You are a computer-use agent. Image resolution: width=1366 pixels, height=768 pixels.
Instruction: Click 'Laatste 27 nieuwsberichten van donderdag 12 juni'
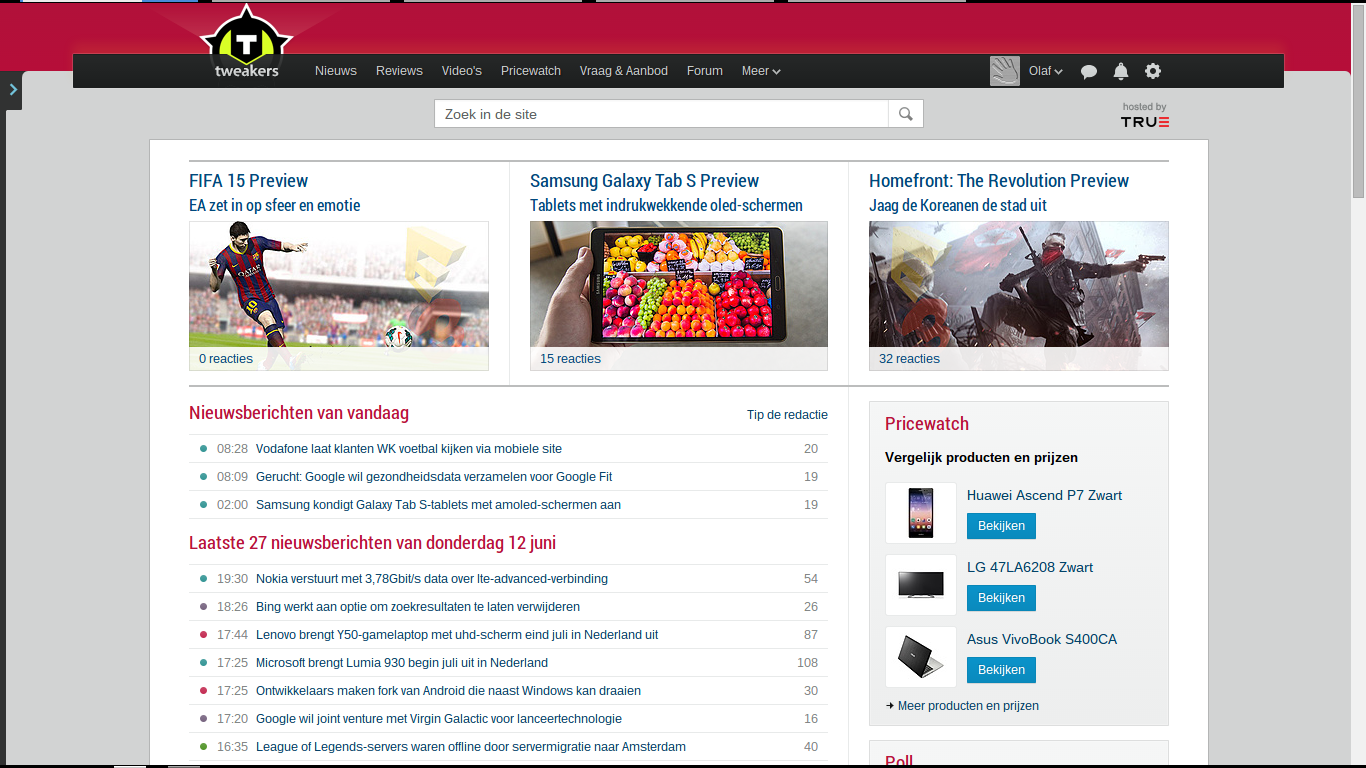click(x=372, y=543)
